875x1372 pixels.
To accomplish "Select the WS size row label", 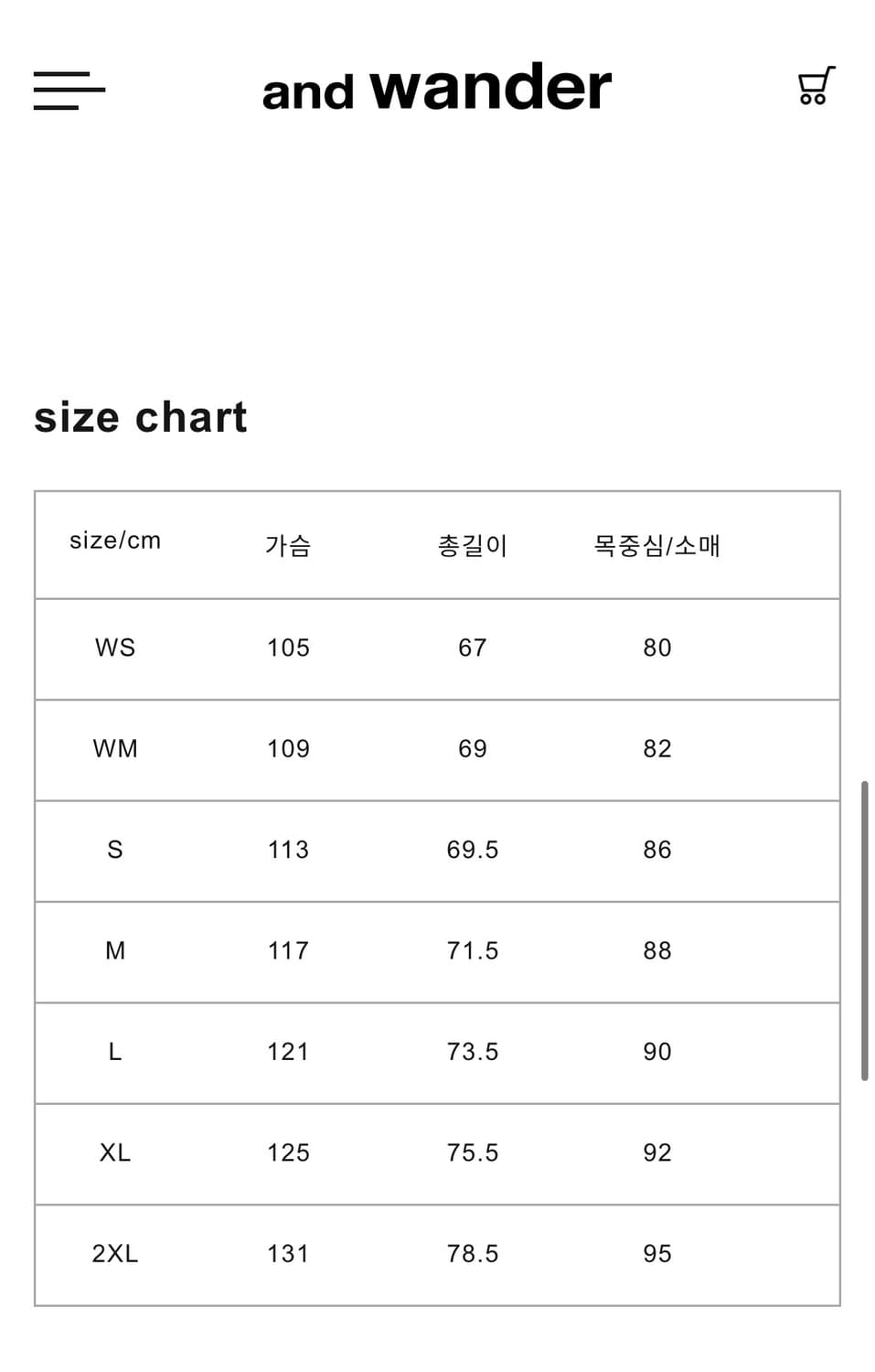I will (115, 648).
